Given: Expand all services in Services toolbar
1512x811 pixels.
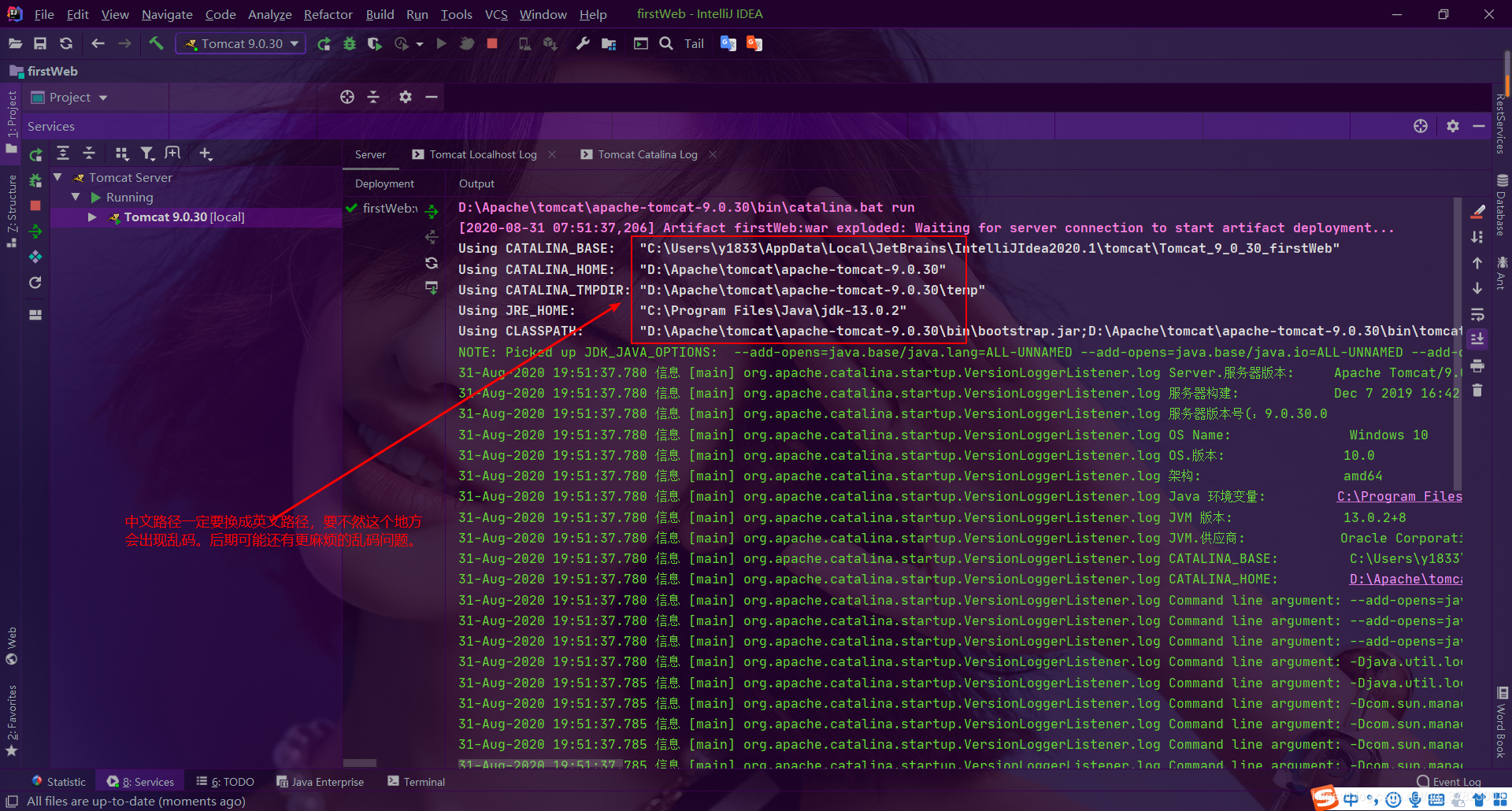Looking at the screenshot, I should click(63, 154).
